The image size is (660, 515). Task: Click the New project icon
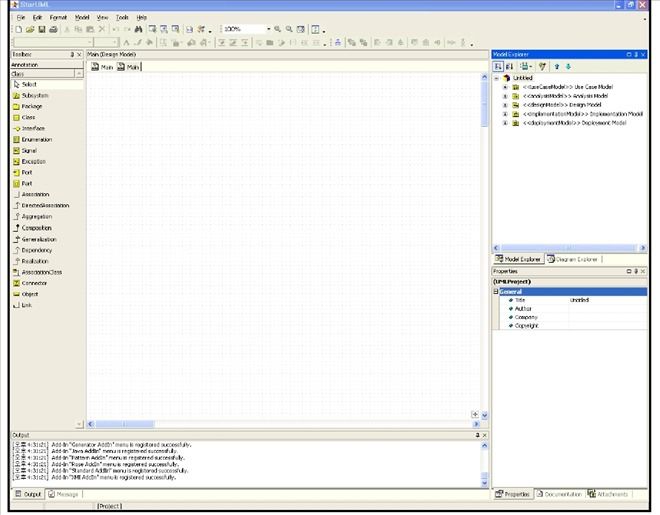coord(19,29)
